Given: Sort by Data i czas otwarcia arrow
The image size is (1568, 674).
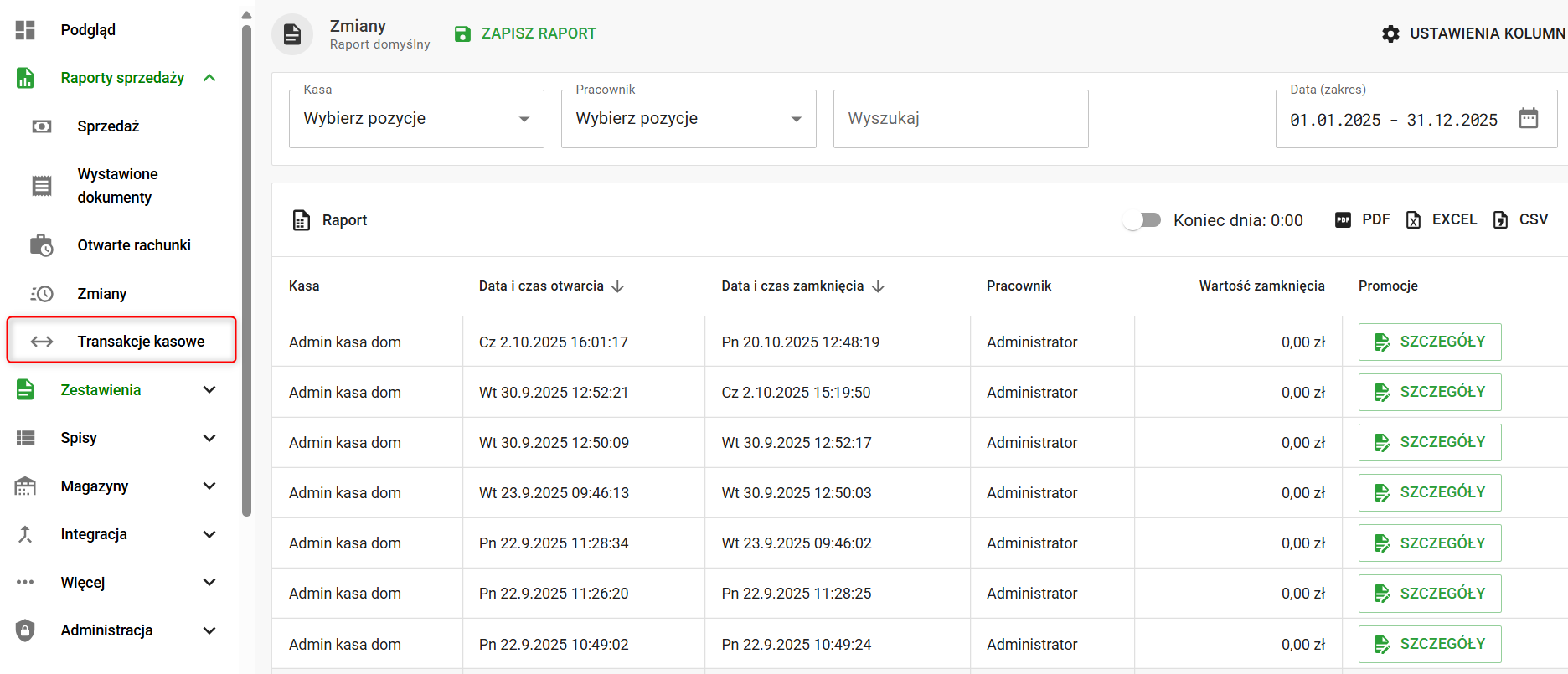Looking at the screenshot, I should tap(618, 286).
